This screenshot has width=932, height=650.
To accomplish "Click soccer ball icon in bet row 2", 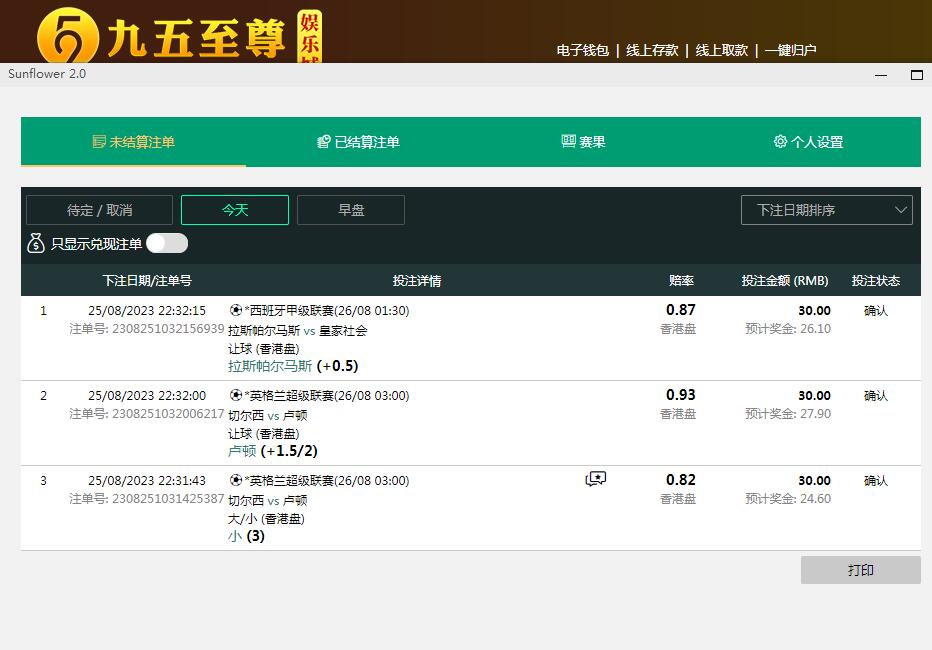I will coord(236,395).
